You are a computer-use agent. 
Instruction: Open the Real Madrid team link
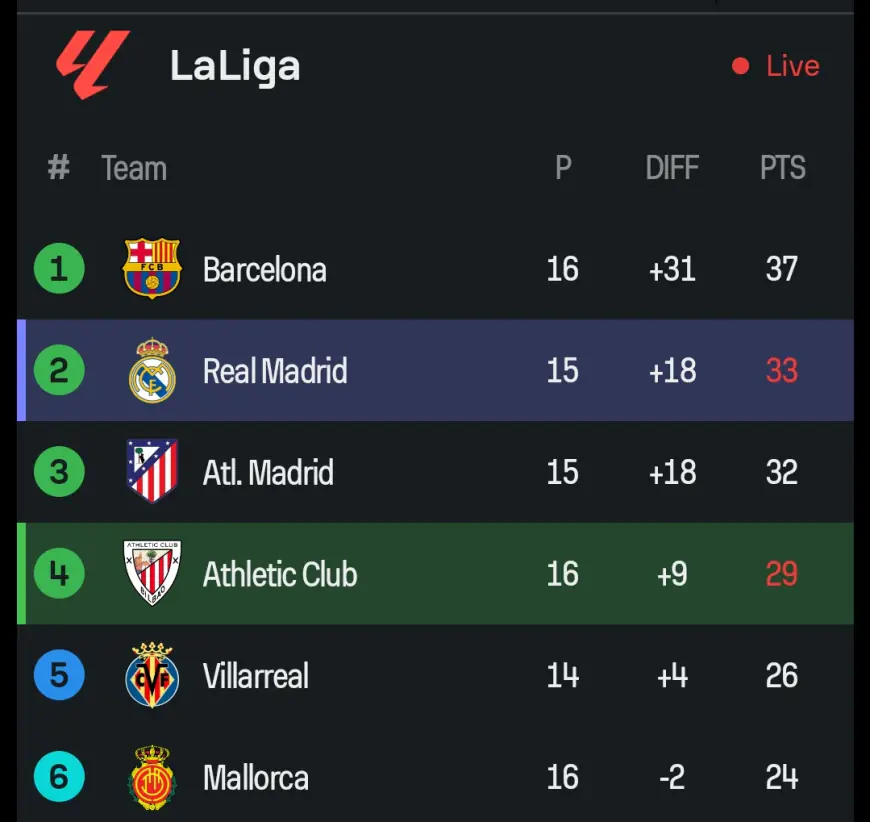tap(275, 371)
